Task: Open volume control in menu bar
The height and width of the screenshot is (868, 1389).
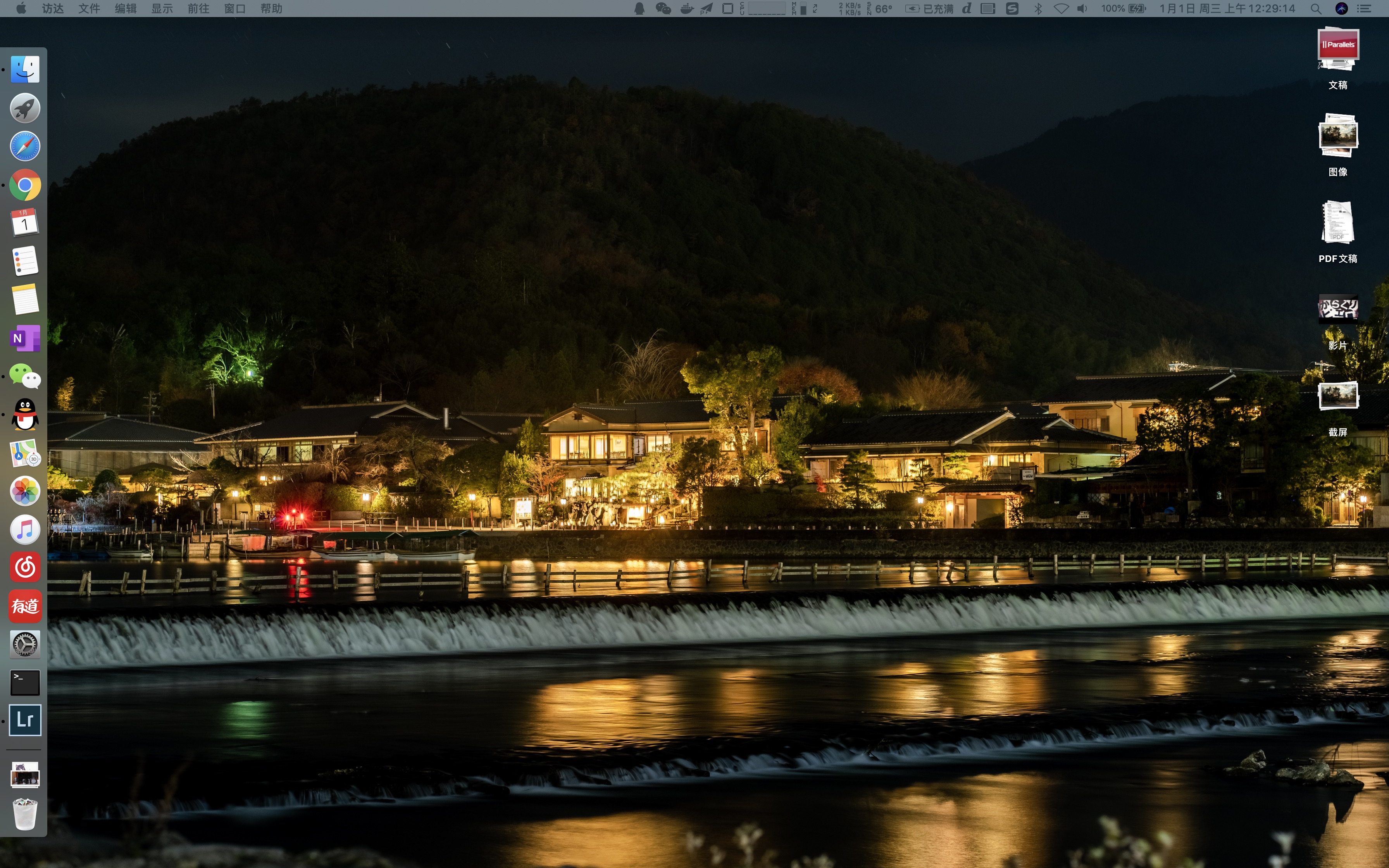Action: [1082, 9]
